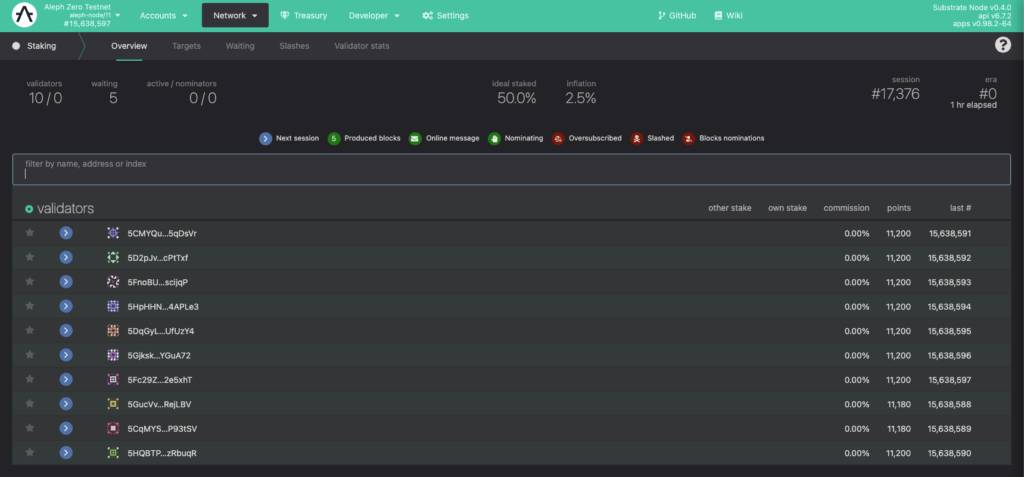Click next session badge of 5D2pJv...cPtTxf
The height and width of the screenshot is (477, 1024).
pos(66,257)
